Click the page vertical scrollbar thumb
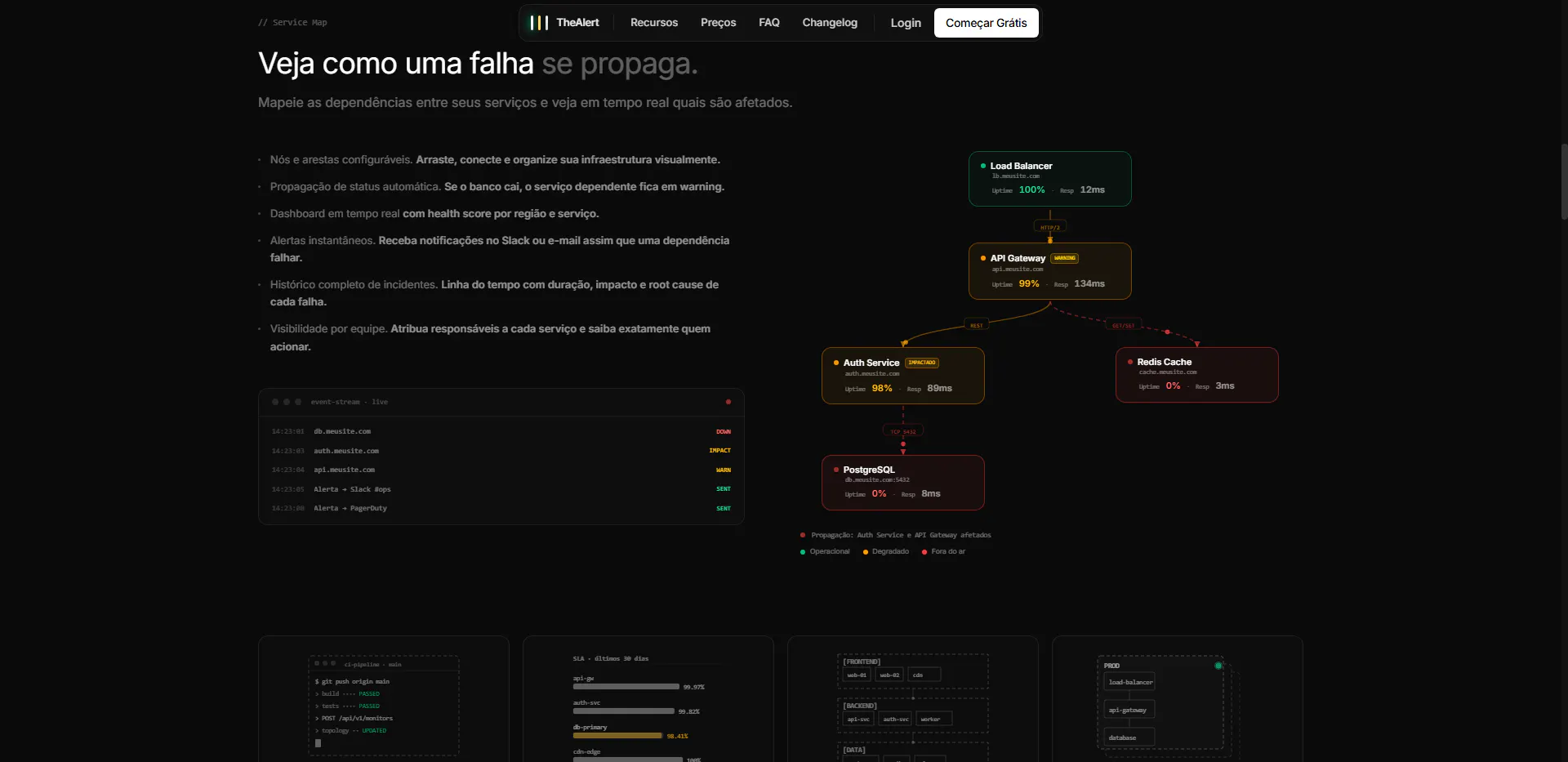The image size is (1568, 762). tap(1564, 181)
